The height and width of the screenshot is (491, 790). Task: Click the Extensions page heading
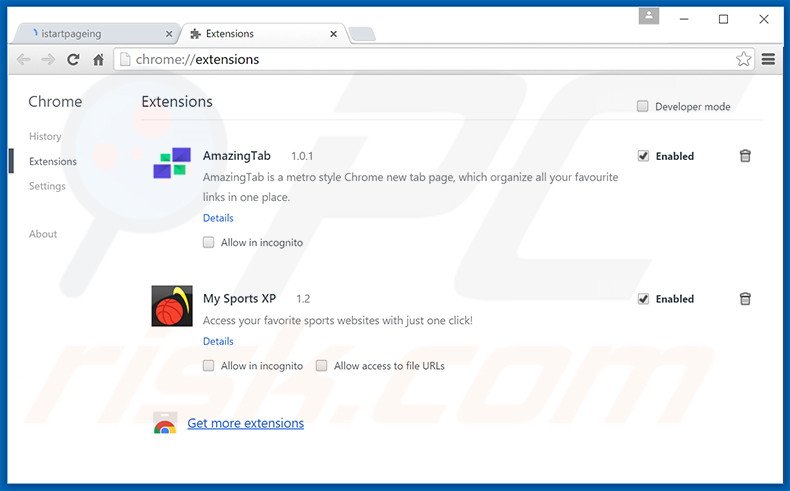pyautogui.click(x=177, y=102)
